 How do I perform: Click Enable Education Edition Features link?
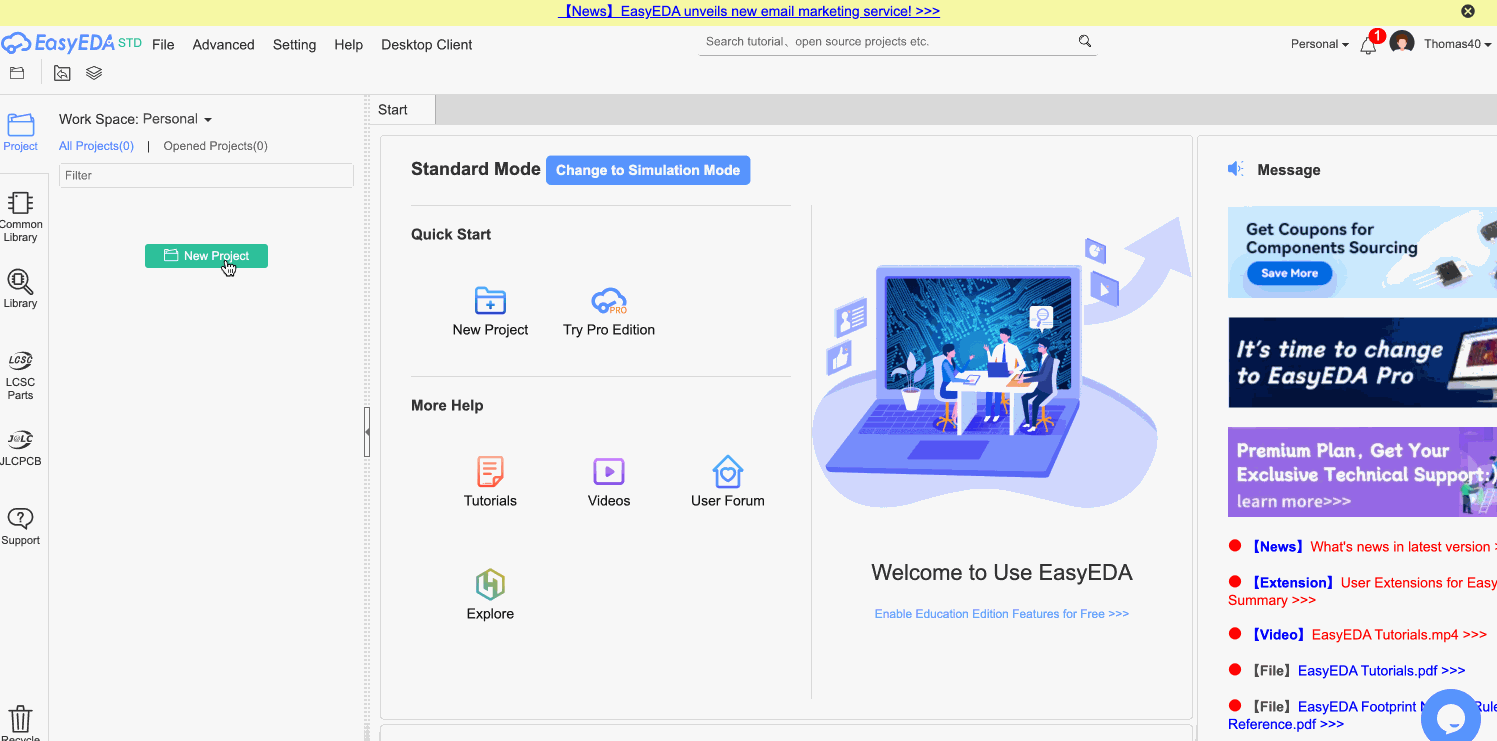(x=1001, y=614)
